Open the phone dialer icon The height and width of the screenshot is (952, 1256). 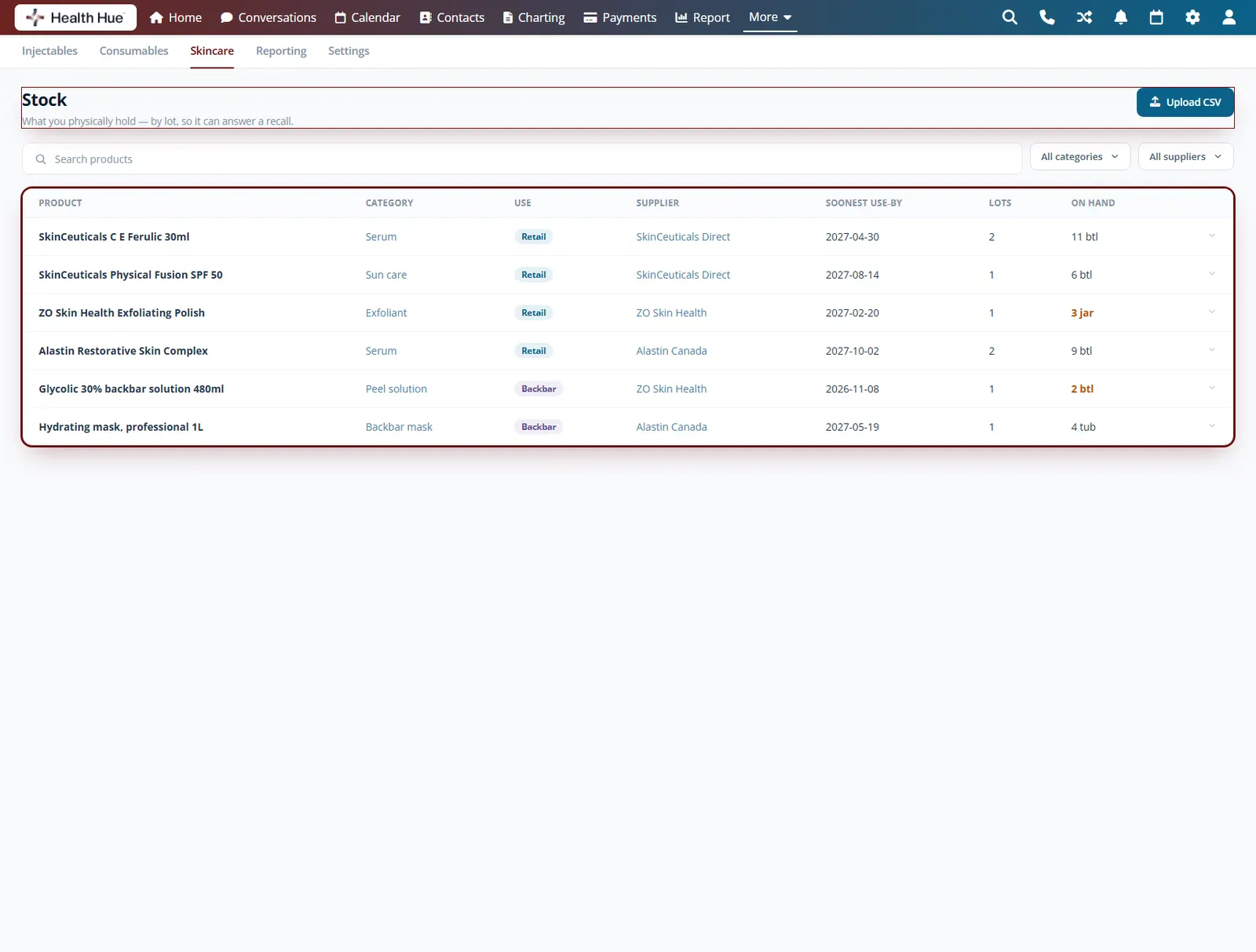[1046, 17]
